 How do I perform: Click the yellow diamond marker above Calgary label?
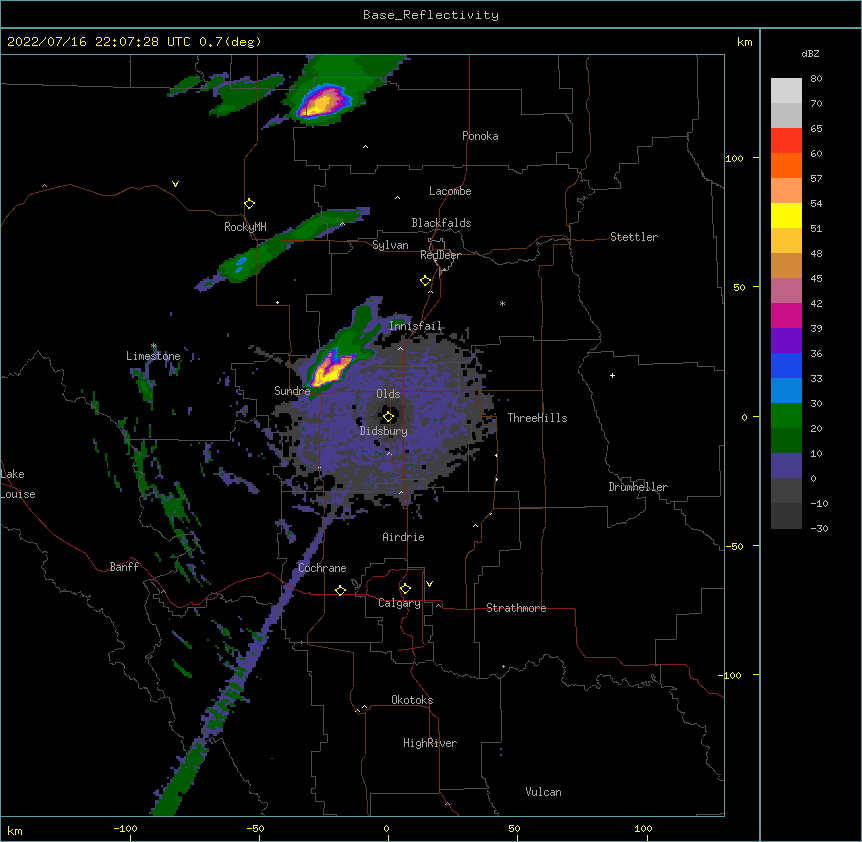click(x=405, y=589)
